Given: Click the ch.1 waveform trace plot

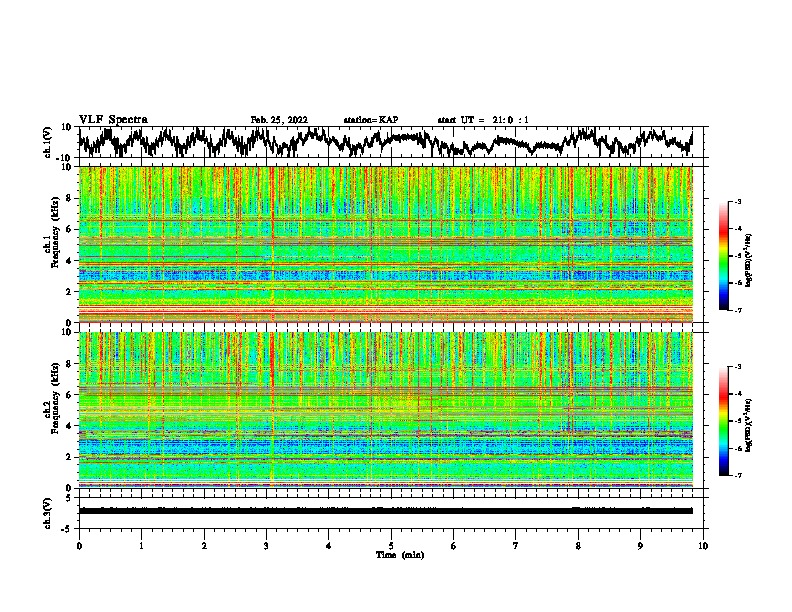Looking at the screenshot, I should 386,142.
